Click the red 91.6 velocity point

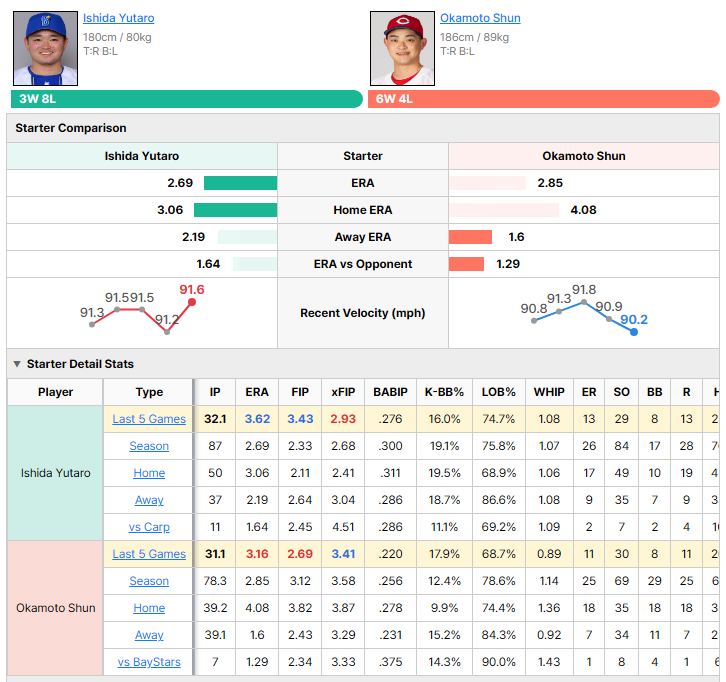click(x=192, y=302)
